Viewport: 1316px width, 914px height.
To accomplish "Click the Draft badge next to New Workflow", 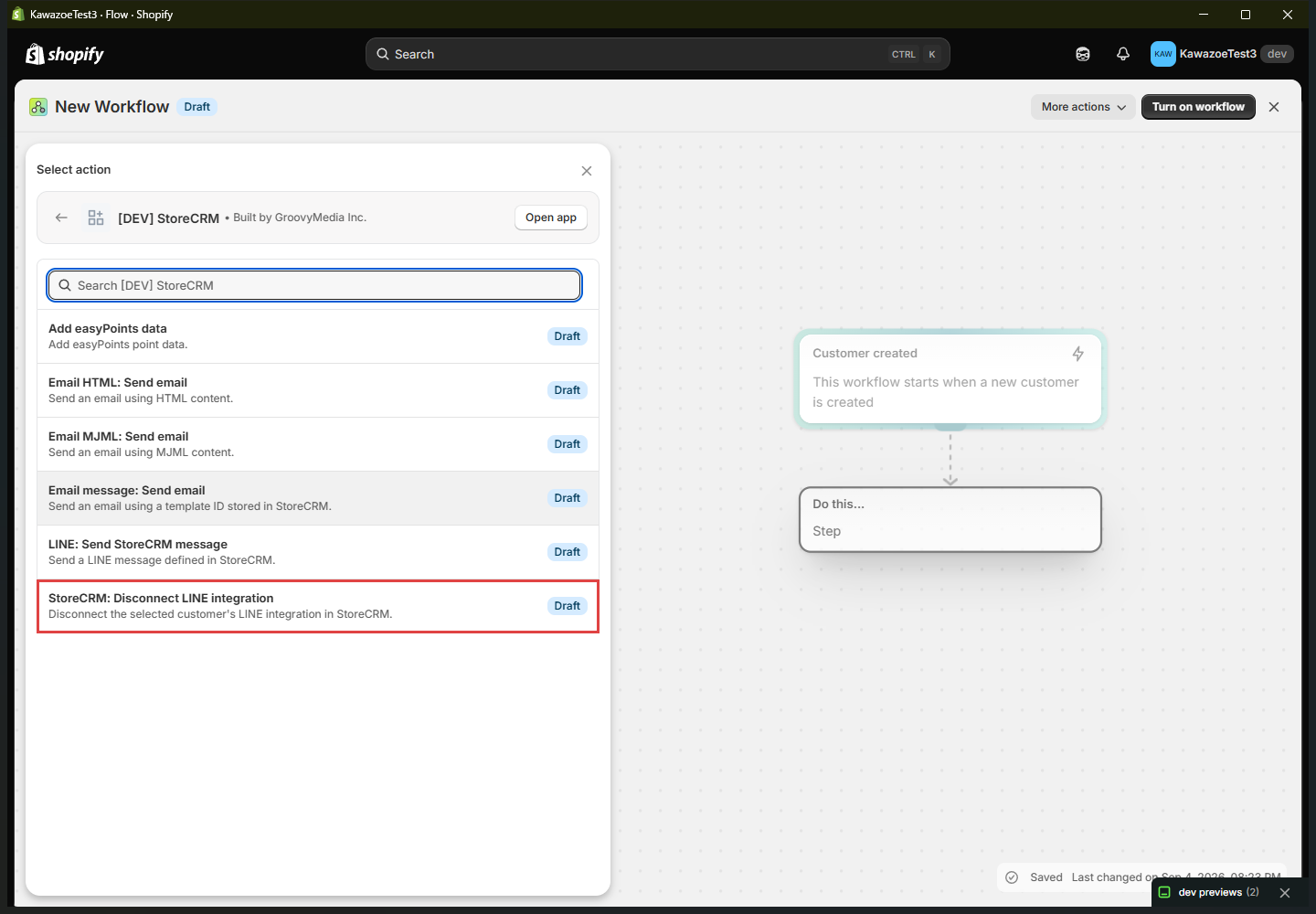I will (196, 107).
